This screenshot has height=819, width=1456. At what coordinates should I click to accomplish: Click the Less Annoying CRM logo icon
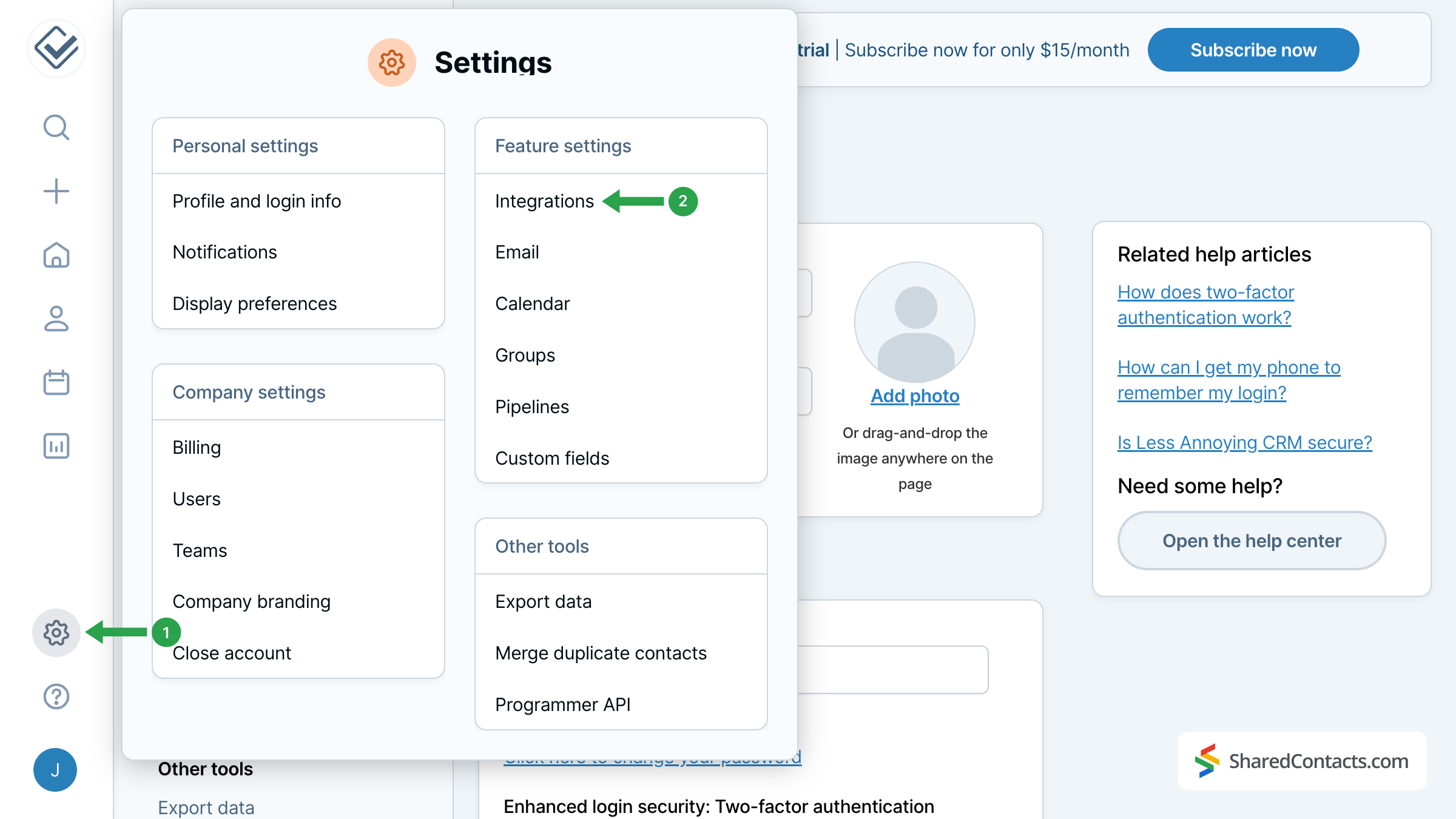56,48
